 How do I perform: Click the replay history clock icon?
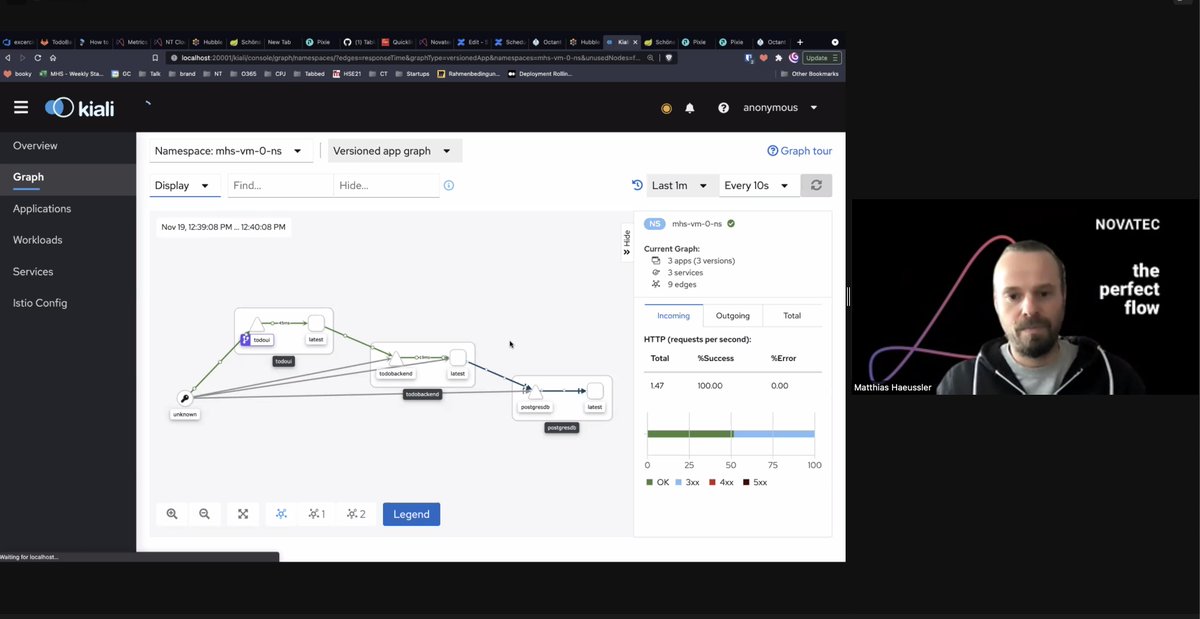[x=637, y=185]
